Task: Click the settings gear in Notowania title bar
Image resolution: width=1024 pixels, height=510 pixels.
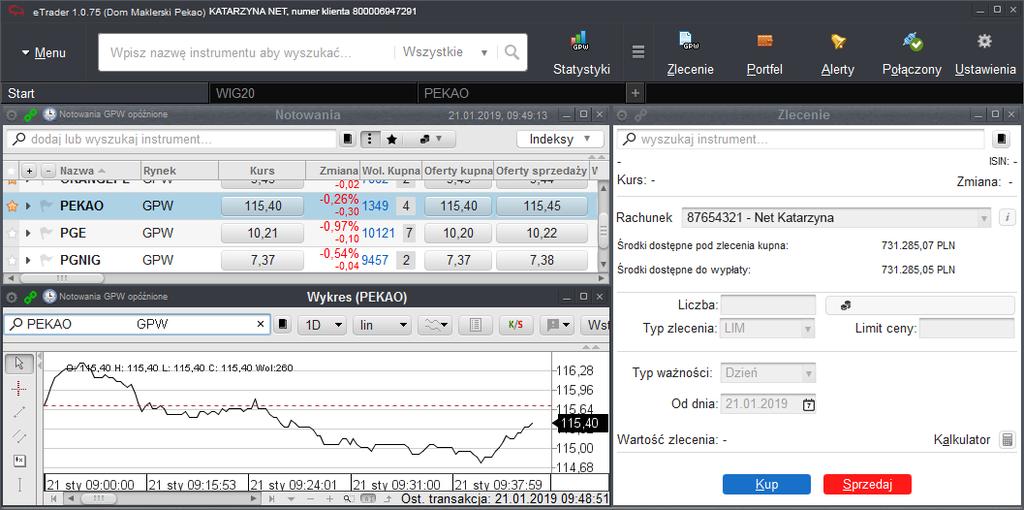Action: (x=11, y=115)
